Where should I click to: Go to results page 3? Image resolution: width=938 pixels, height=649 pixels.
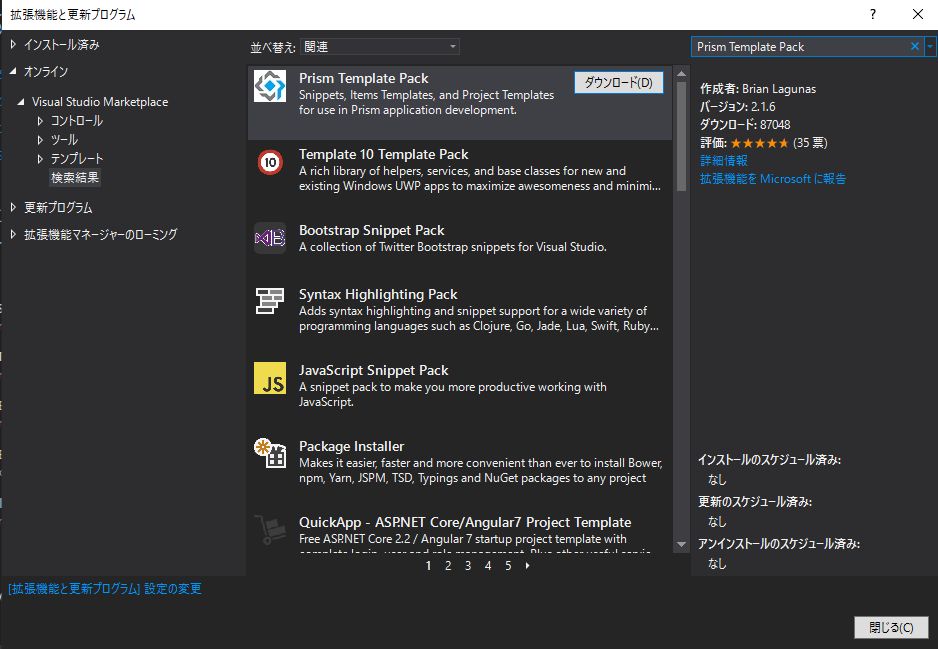[x=468, y=565]
